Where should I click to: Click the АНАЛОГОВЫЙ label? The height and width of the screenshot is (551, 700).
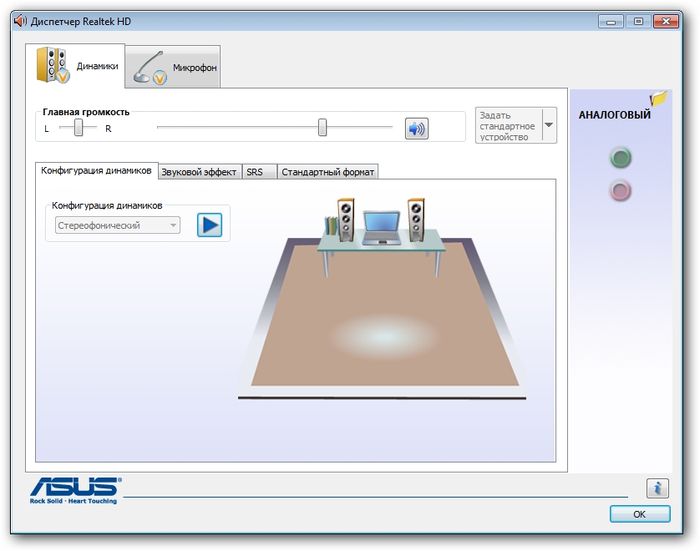point(614,115)
